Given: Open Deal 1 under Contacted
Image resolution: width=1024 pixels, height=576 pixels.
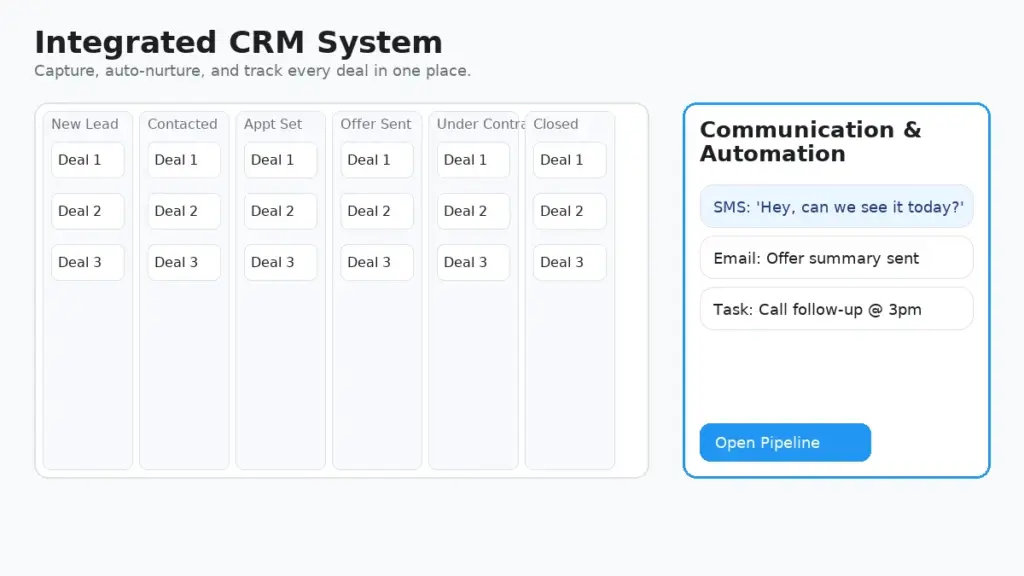Looking at the screenshot, I should click(184, 160).
